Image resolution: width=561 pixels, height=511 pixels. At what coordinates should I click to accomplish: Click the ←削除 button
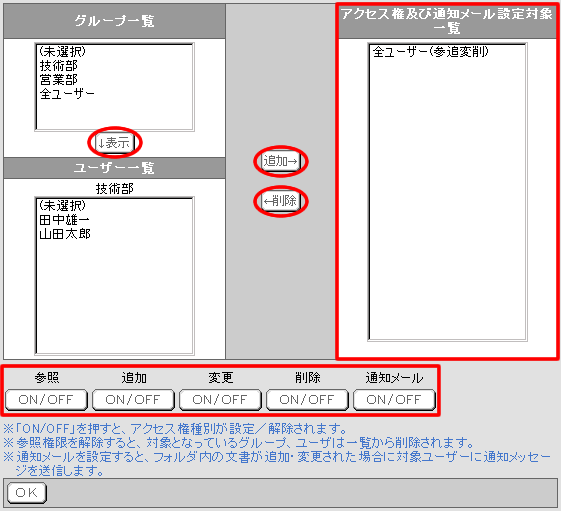pos(280,201)
